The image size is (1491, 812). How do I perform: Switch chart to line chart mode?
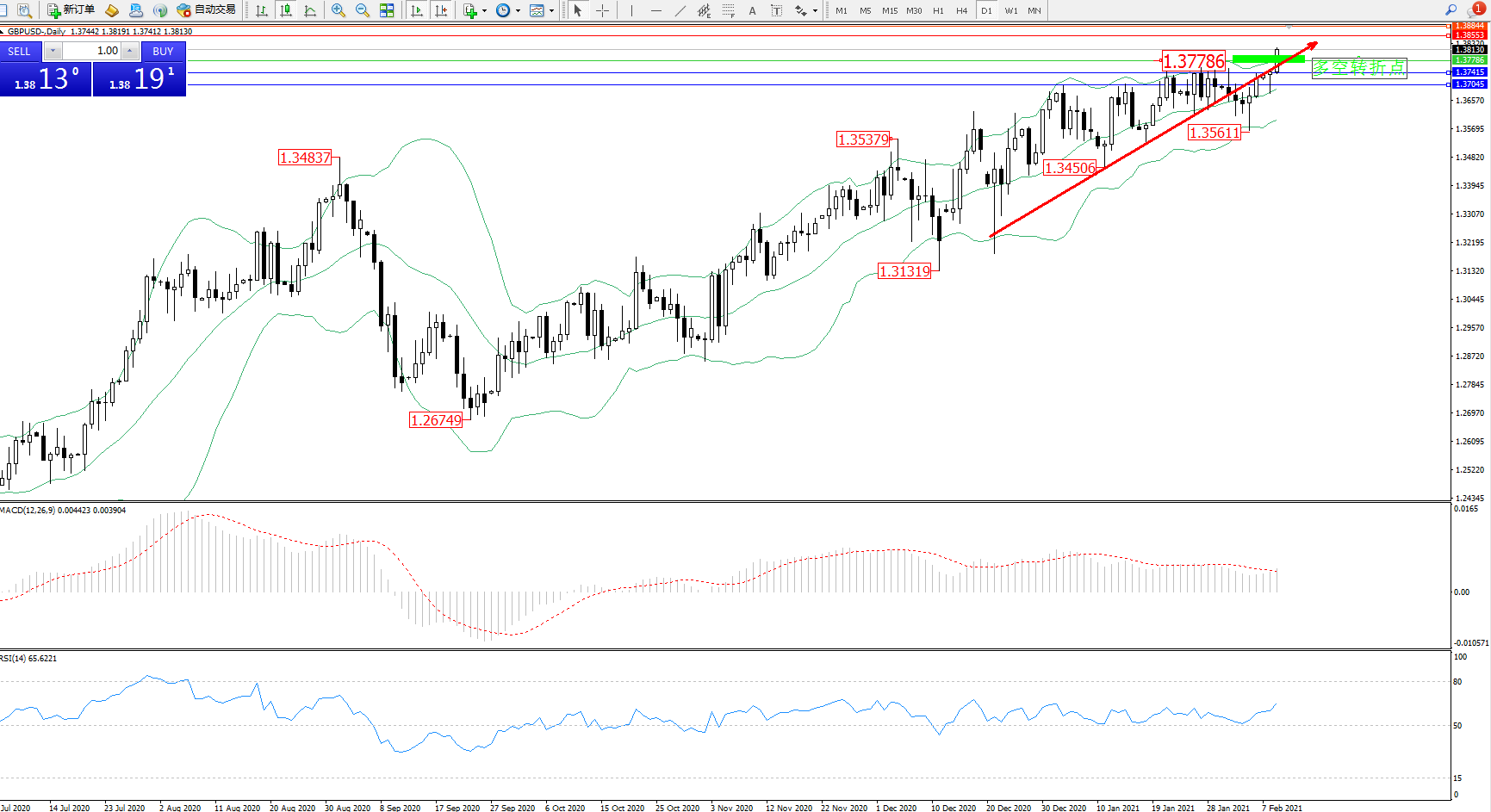(310, 10)
